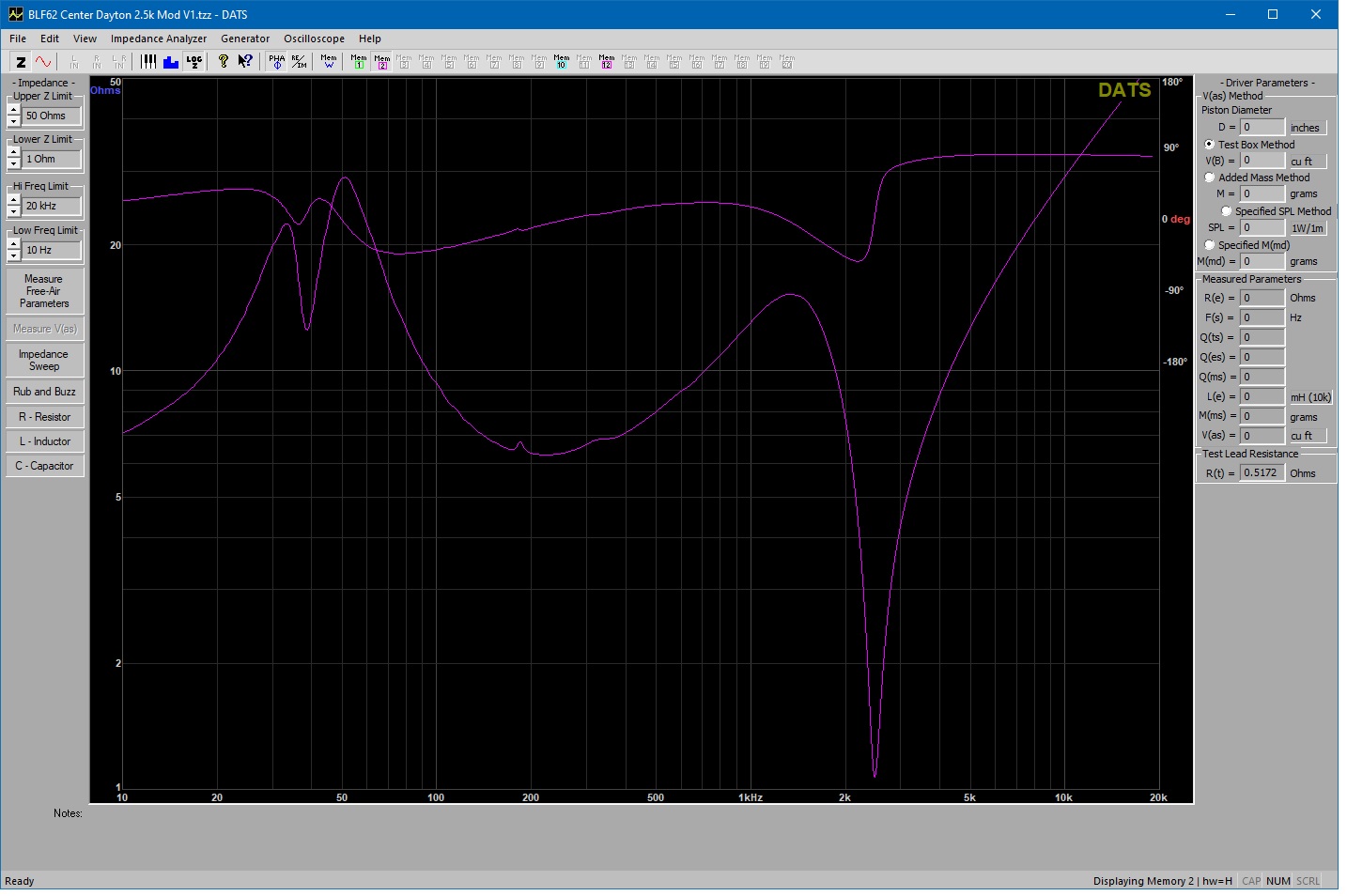
Task: Select the Test Box Method radio button
Action: (1210, 145)
